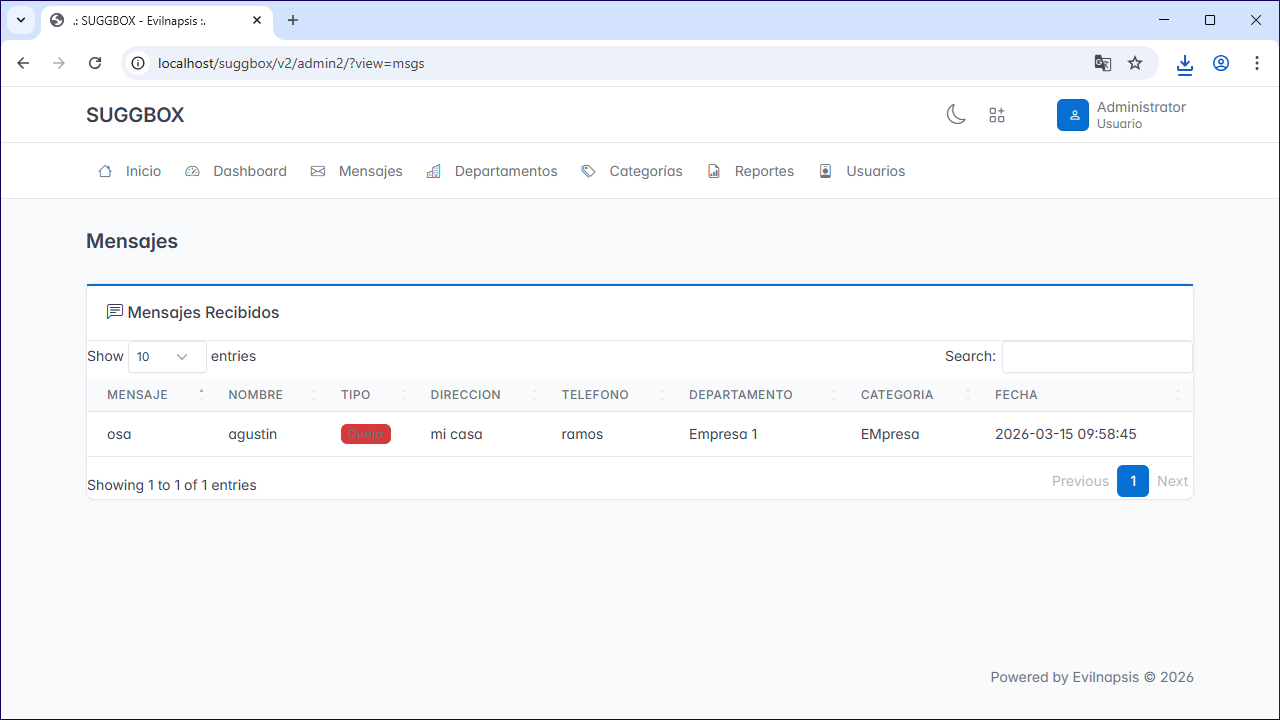
Task: Sort table by FECHA column
Action: point(1084,395)
